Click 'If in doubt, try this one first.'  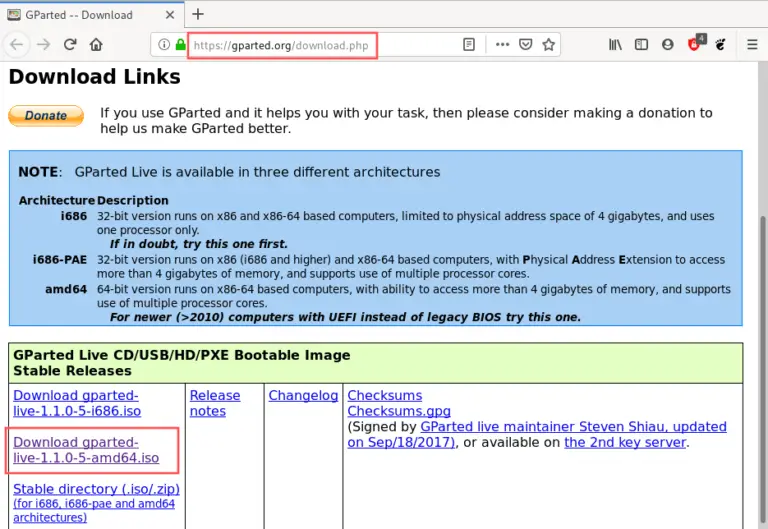coord(199,244)
